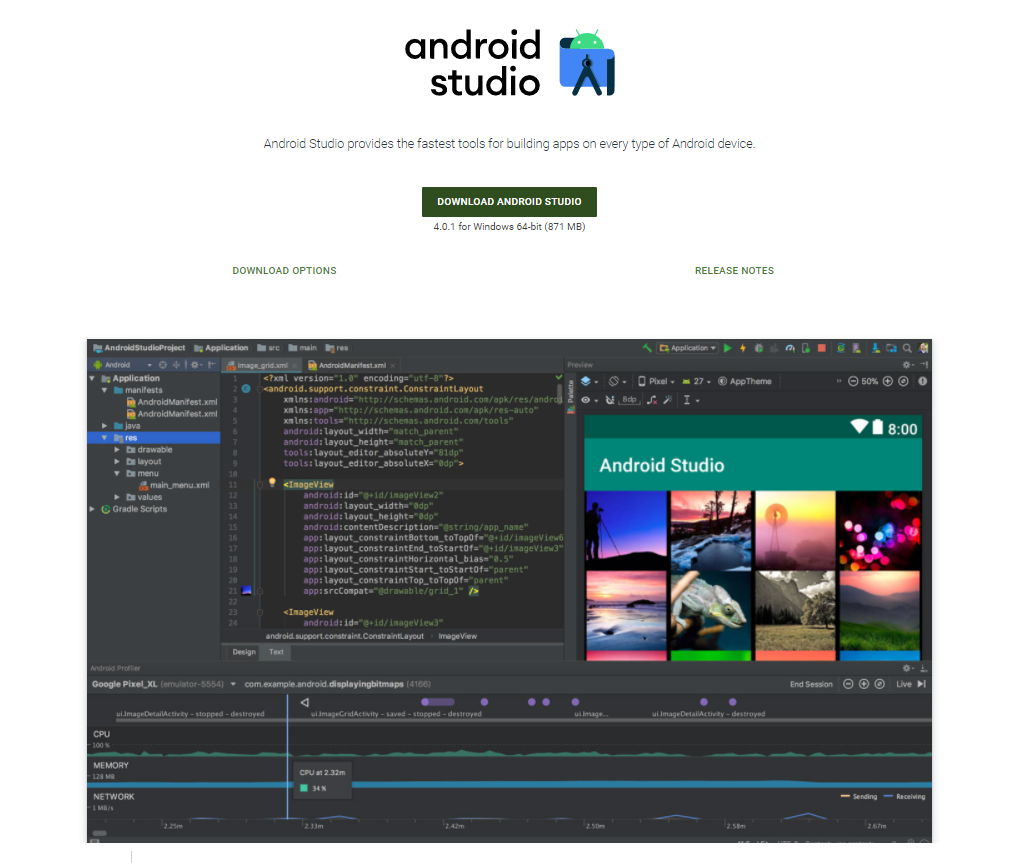Click the AndroidStudioProject breadcrumb
This screenshot has height=863, width=1011.
point(139,348)
